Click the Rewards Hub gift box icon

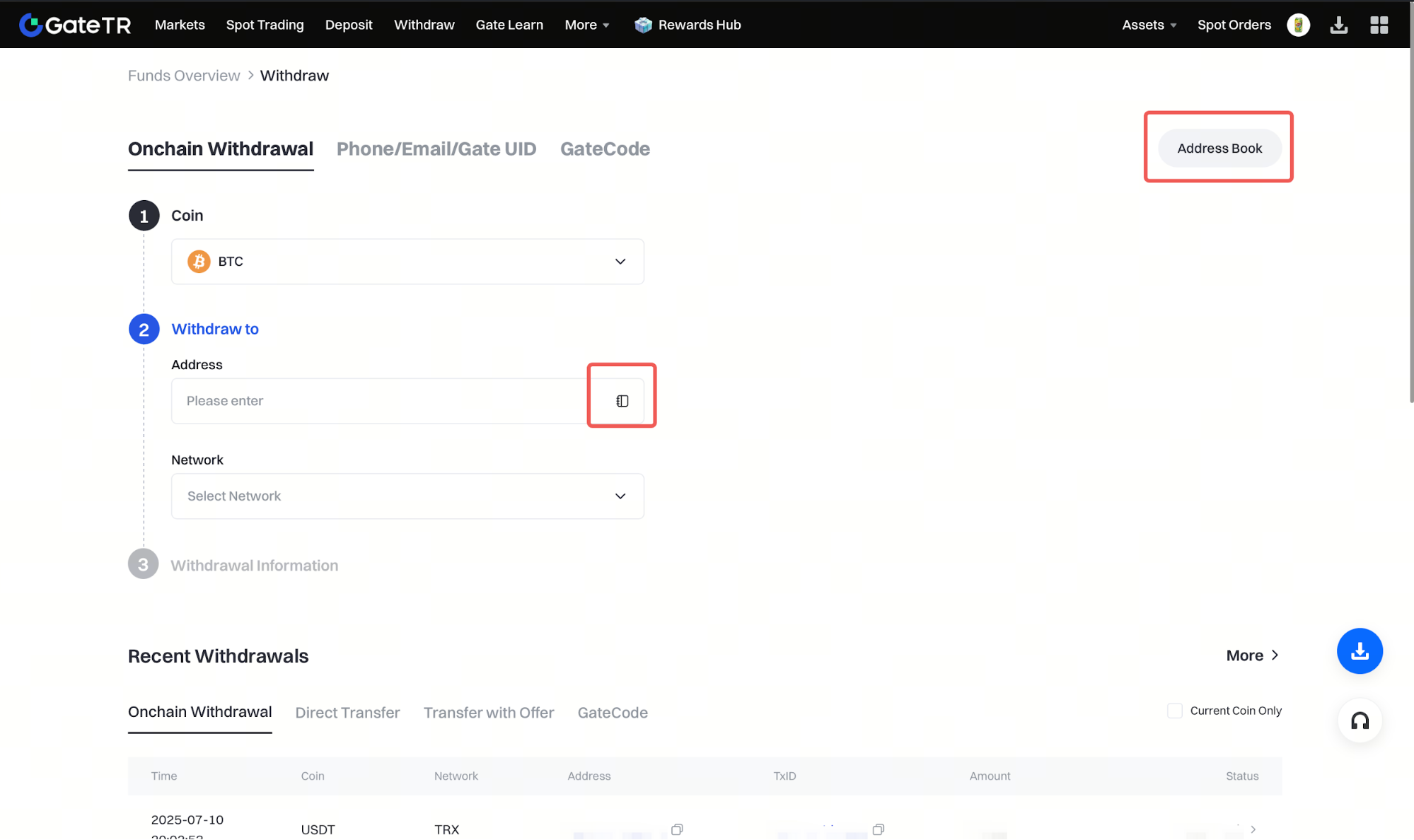(643, 25)
